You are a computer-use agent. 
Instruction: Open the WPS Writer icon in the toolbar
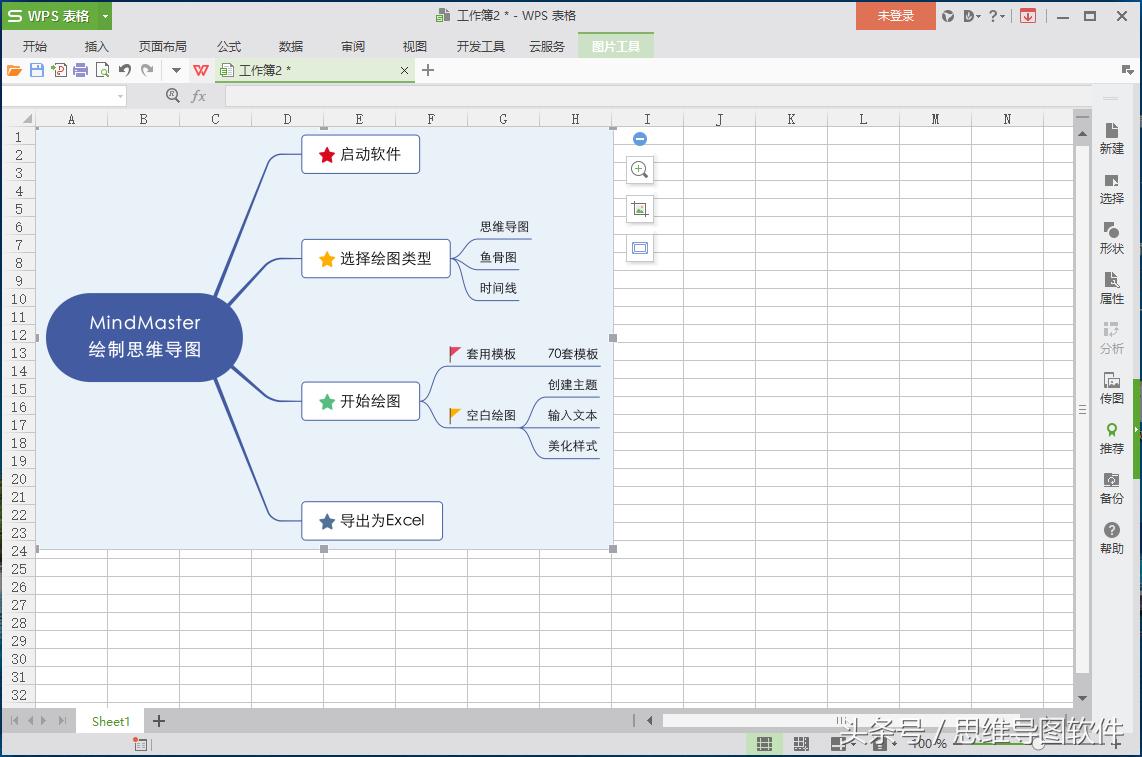coord(201,70)
